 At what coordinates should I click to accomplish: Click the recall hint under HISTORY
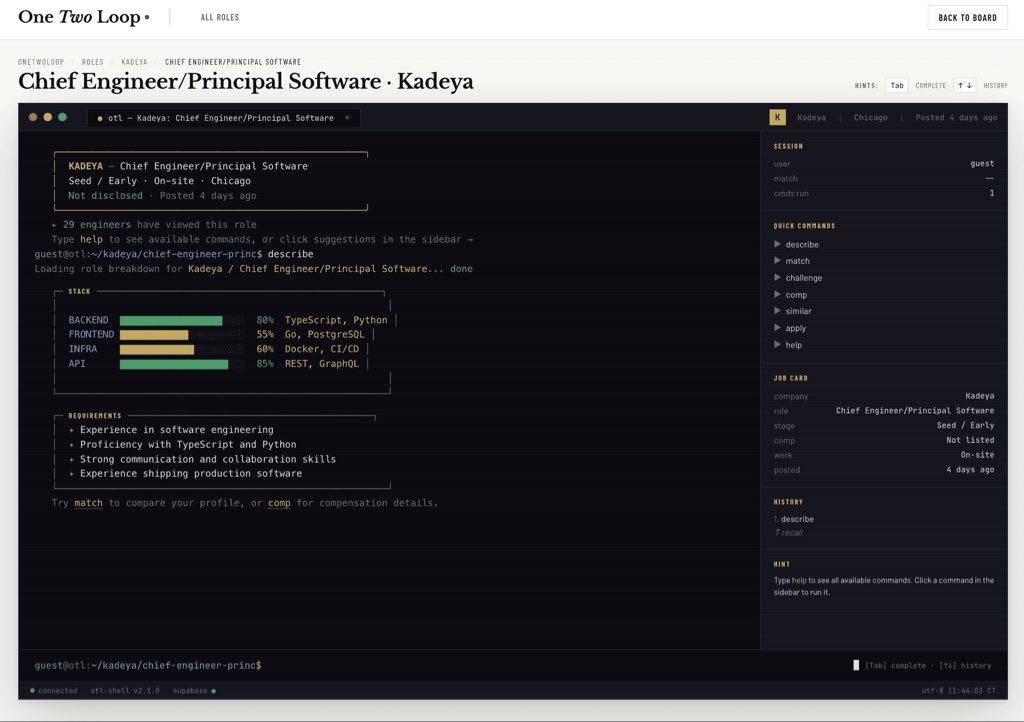tap(788, 533)
